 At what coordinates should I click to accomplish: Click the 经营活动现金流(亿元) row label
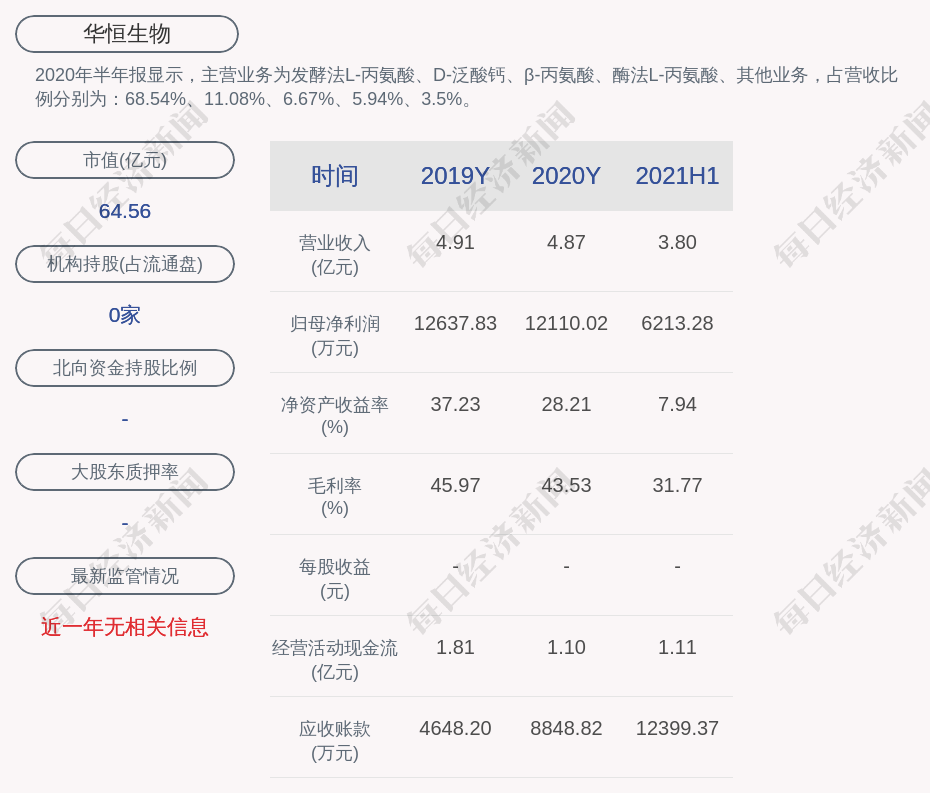[334, 659]
